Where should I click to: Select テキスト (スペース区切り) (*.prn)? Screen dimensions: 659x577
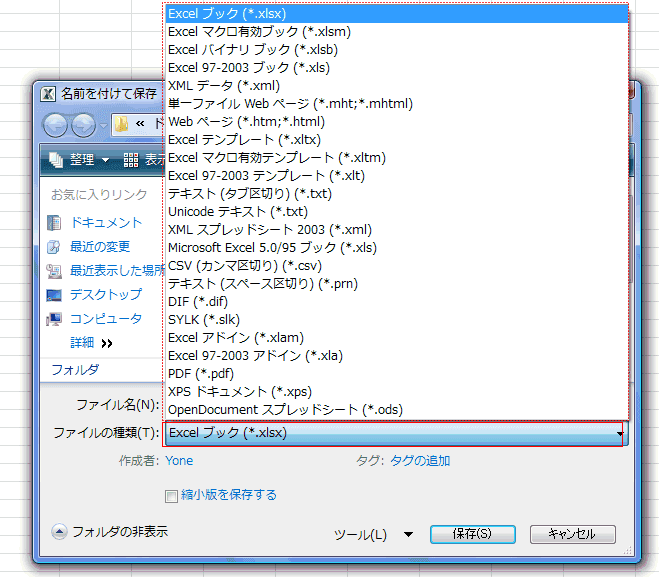(395, 284)
